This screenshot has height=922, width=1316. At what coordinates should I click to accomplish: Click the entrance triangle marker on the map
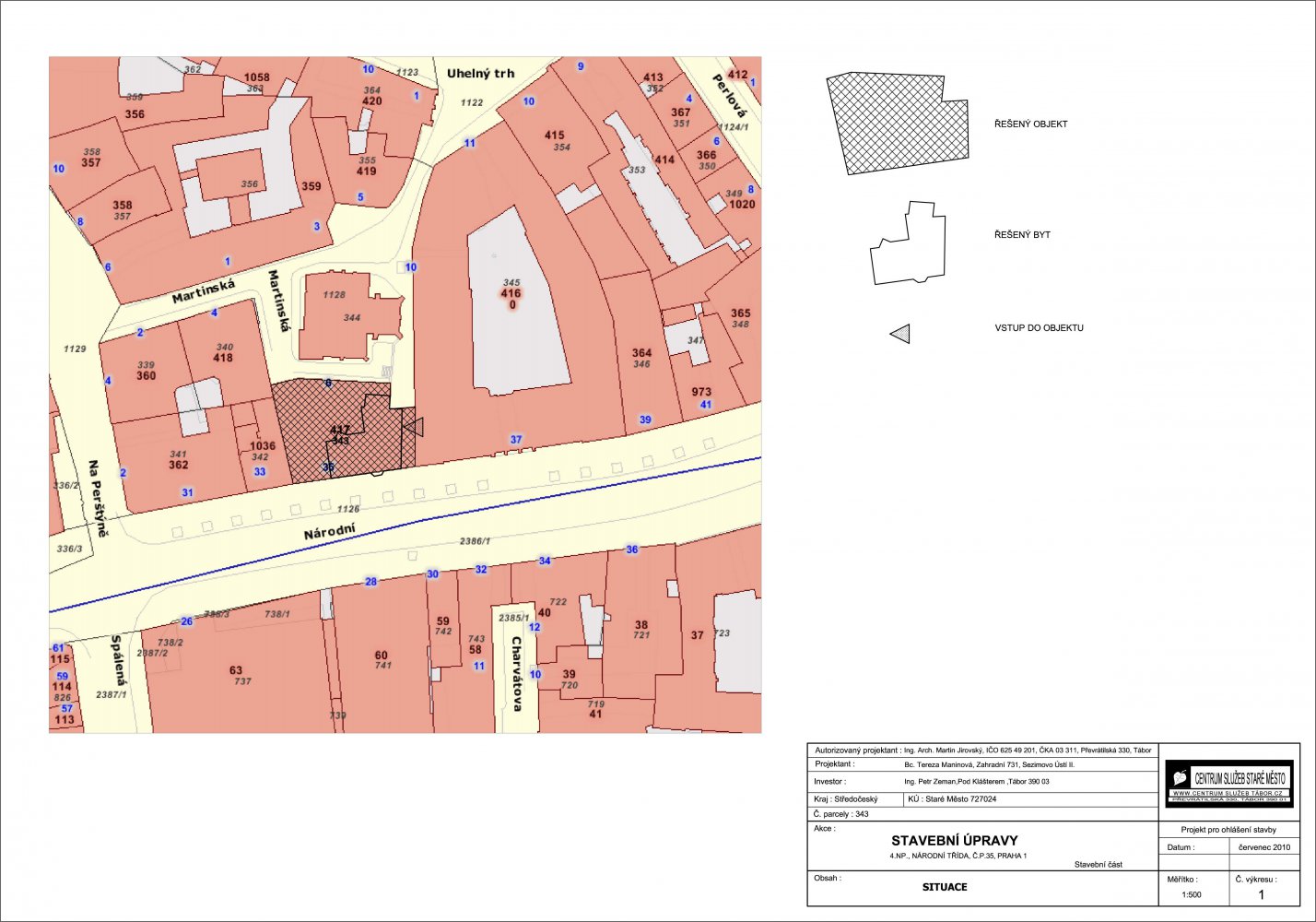414,426
